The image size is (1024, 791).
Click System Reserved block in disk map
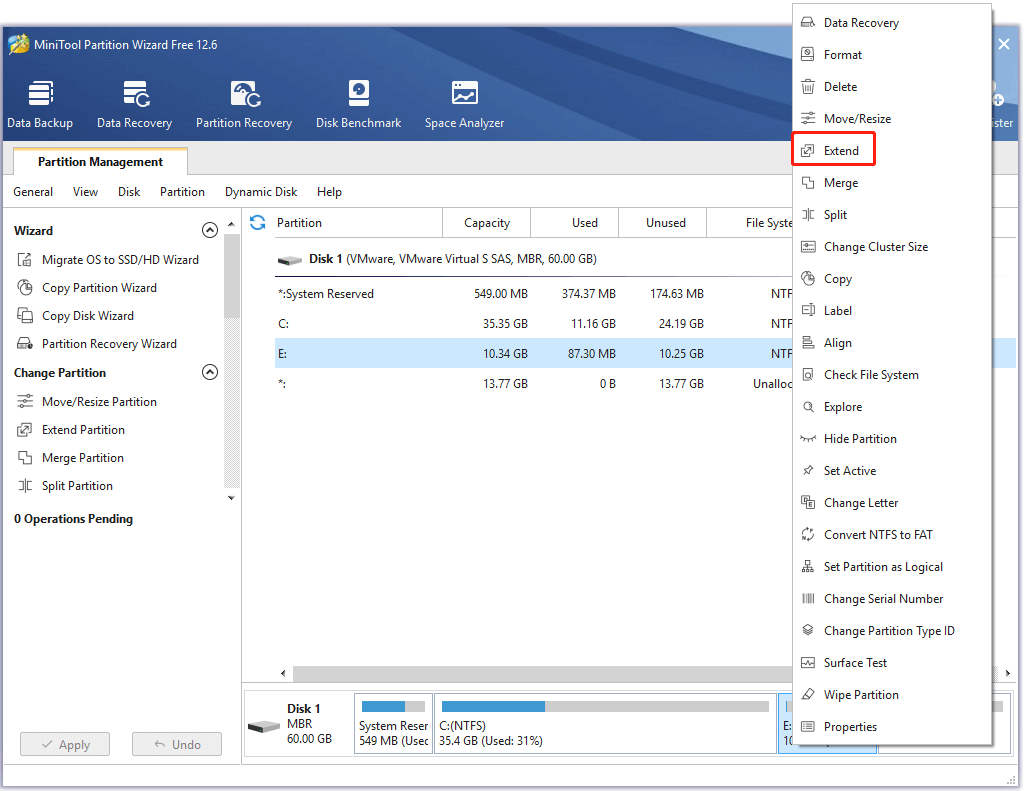pyautogui.click(x=393, y=724)
